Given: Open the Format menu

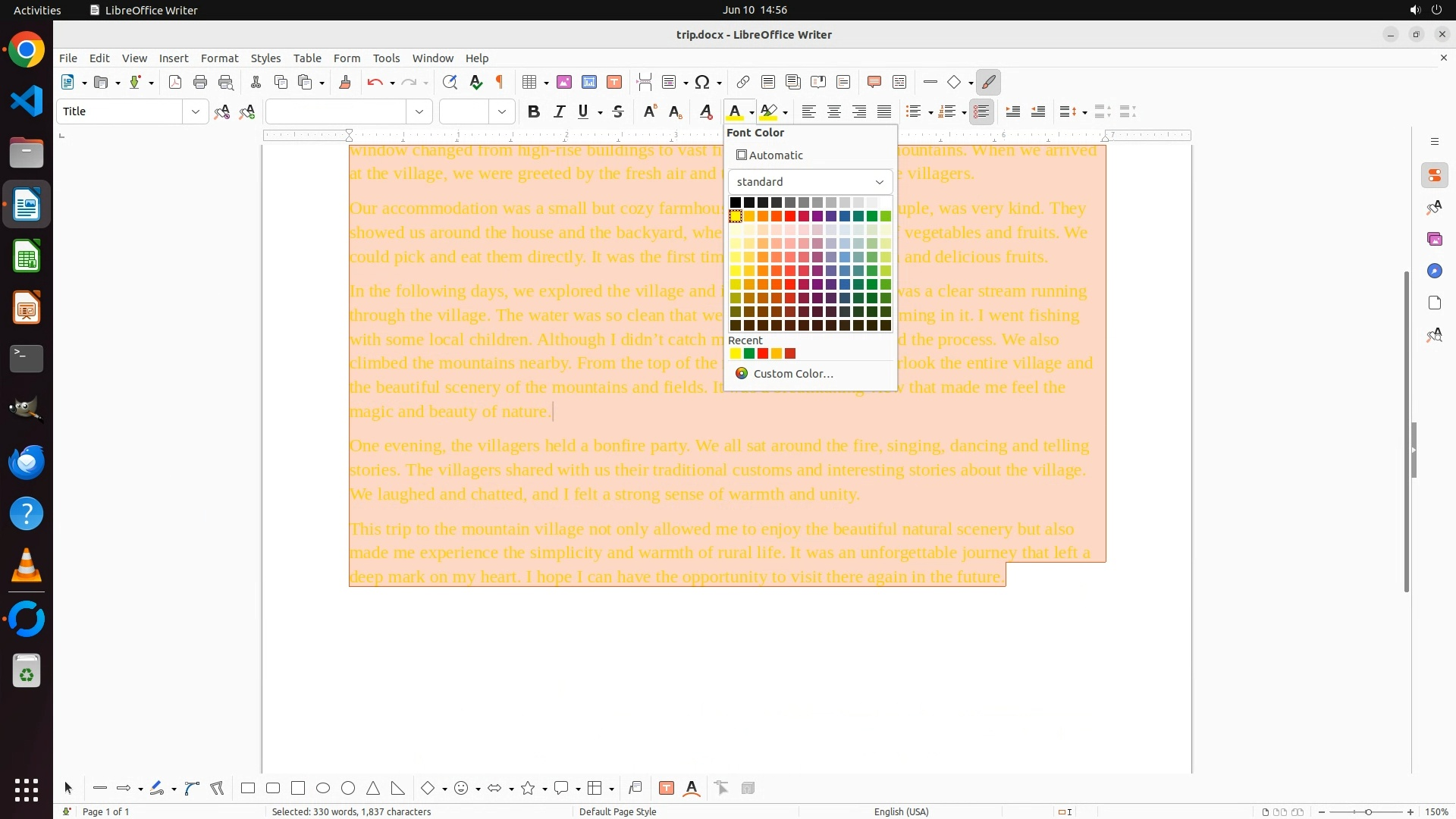Looking at the screenshot, I should (219, 58).
